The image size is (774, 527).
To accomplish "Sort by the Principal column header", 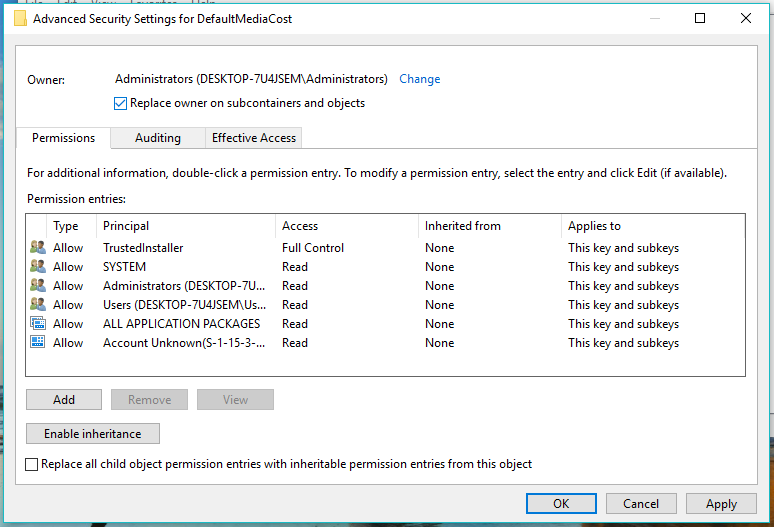I will (x=185, y=226).
